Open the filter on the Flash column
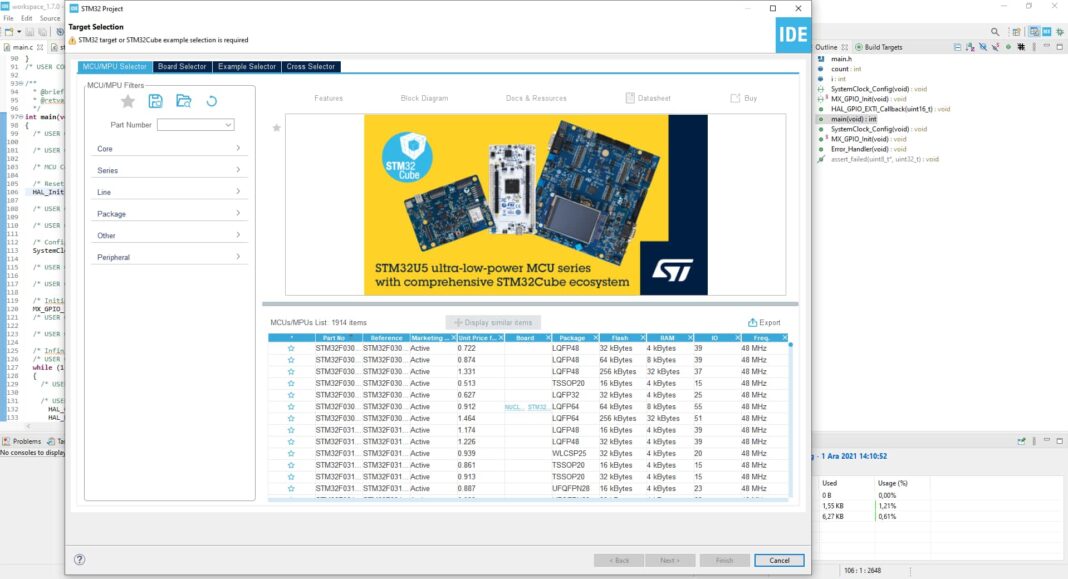 642,337
